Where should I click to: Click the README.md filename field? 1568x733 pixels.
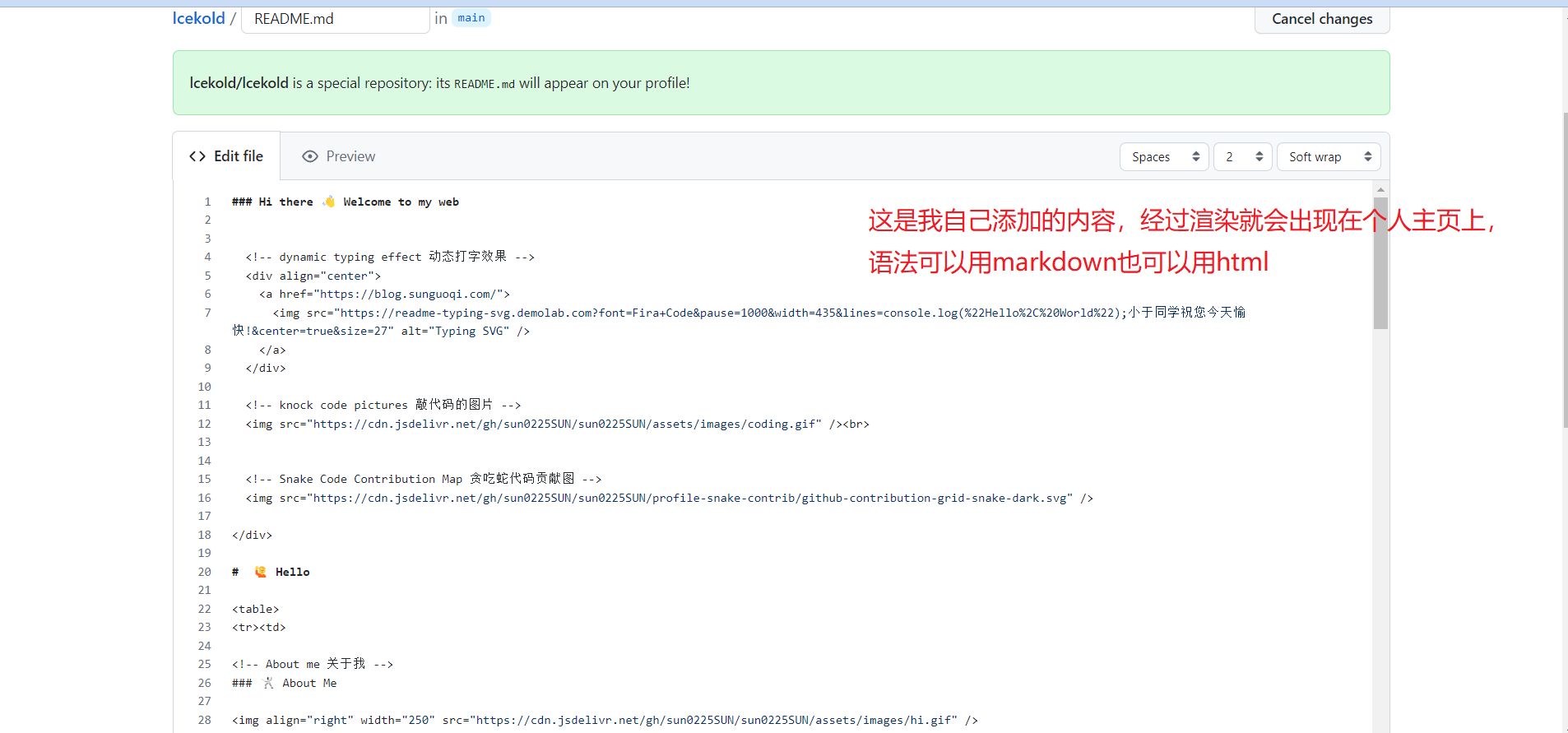coord(335,19)
